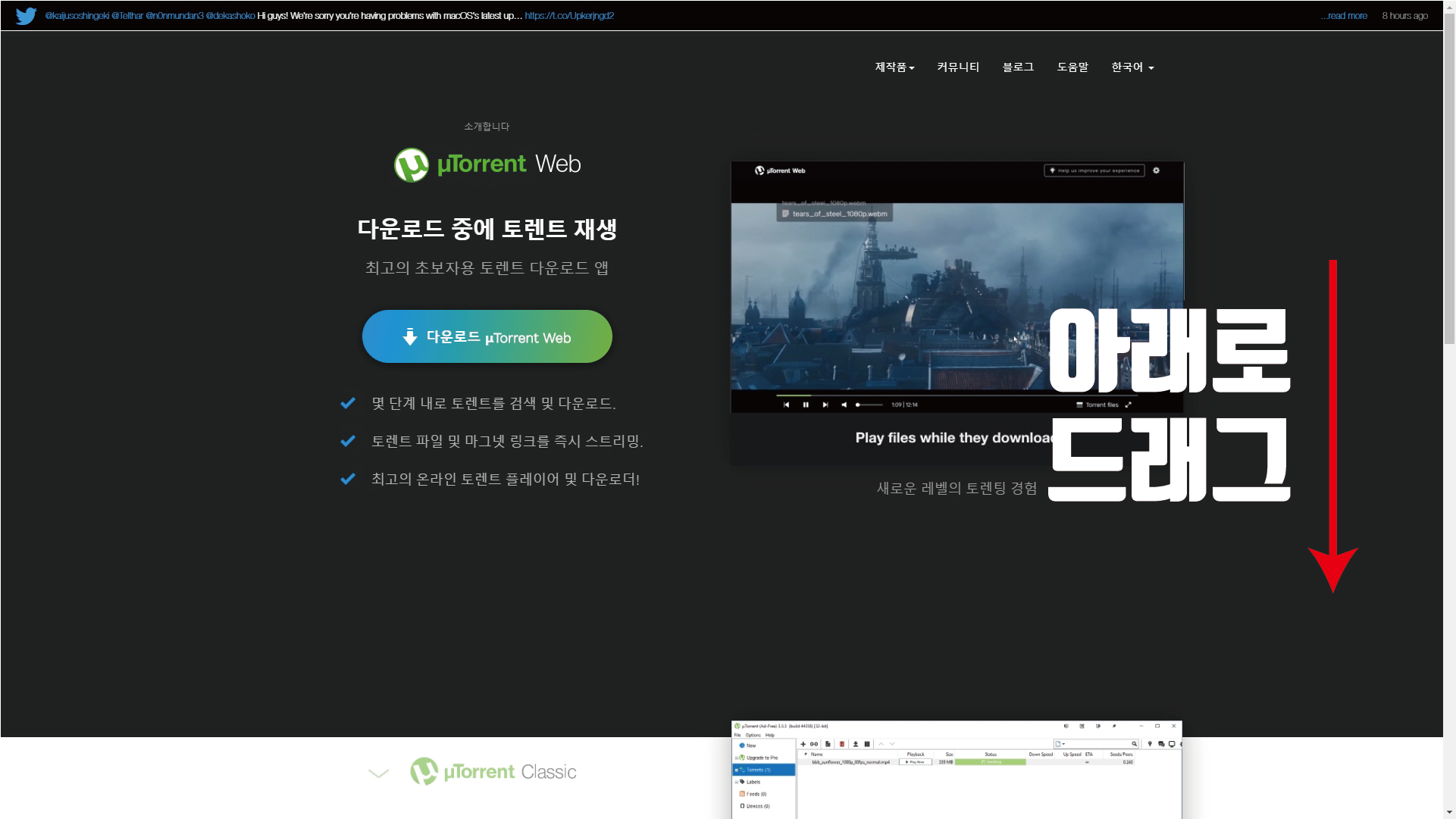Click the µTorrent Web logo icon
This screenshot has width=1456, height=819.
click(x=412, y=164)
